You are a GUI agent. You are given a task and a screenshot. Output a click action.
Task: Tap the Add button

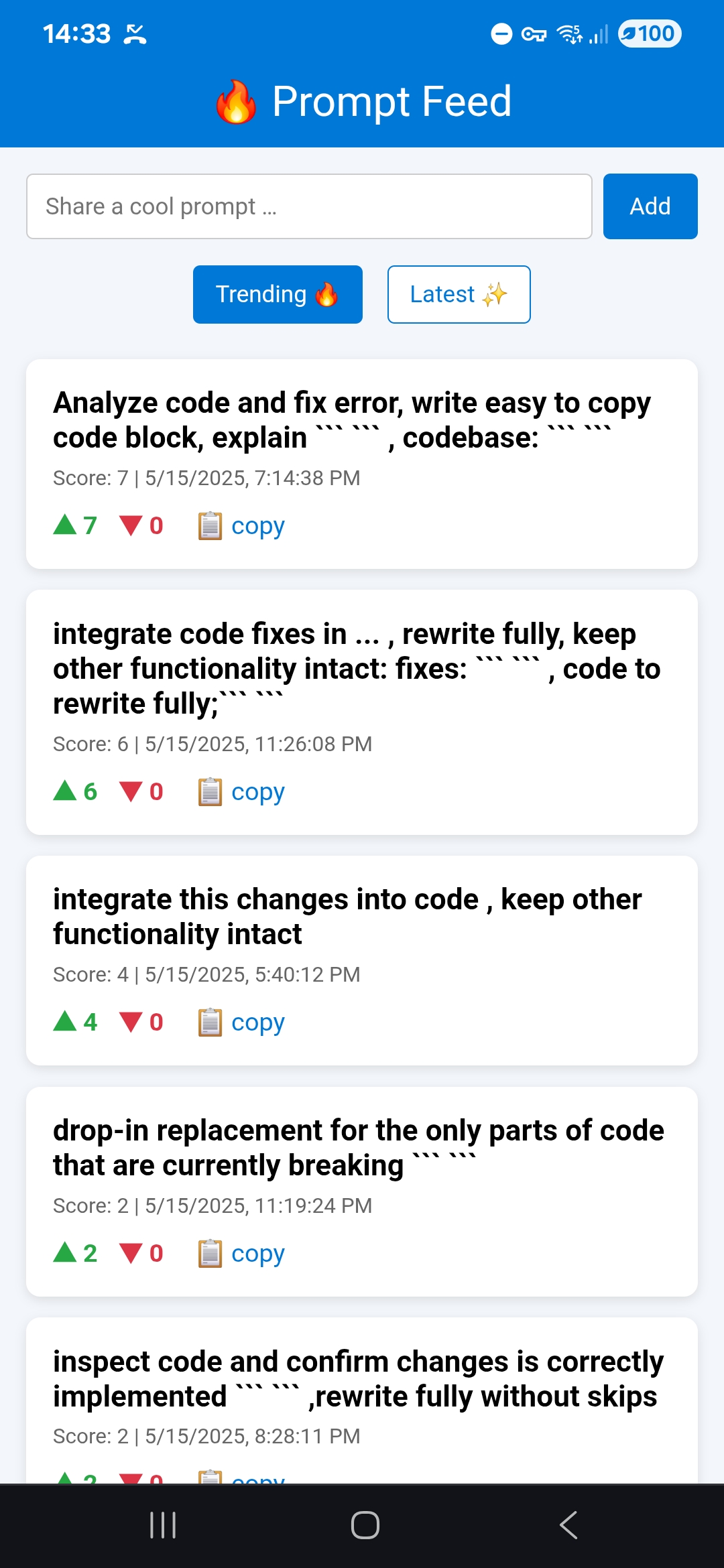point(650,206)
